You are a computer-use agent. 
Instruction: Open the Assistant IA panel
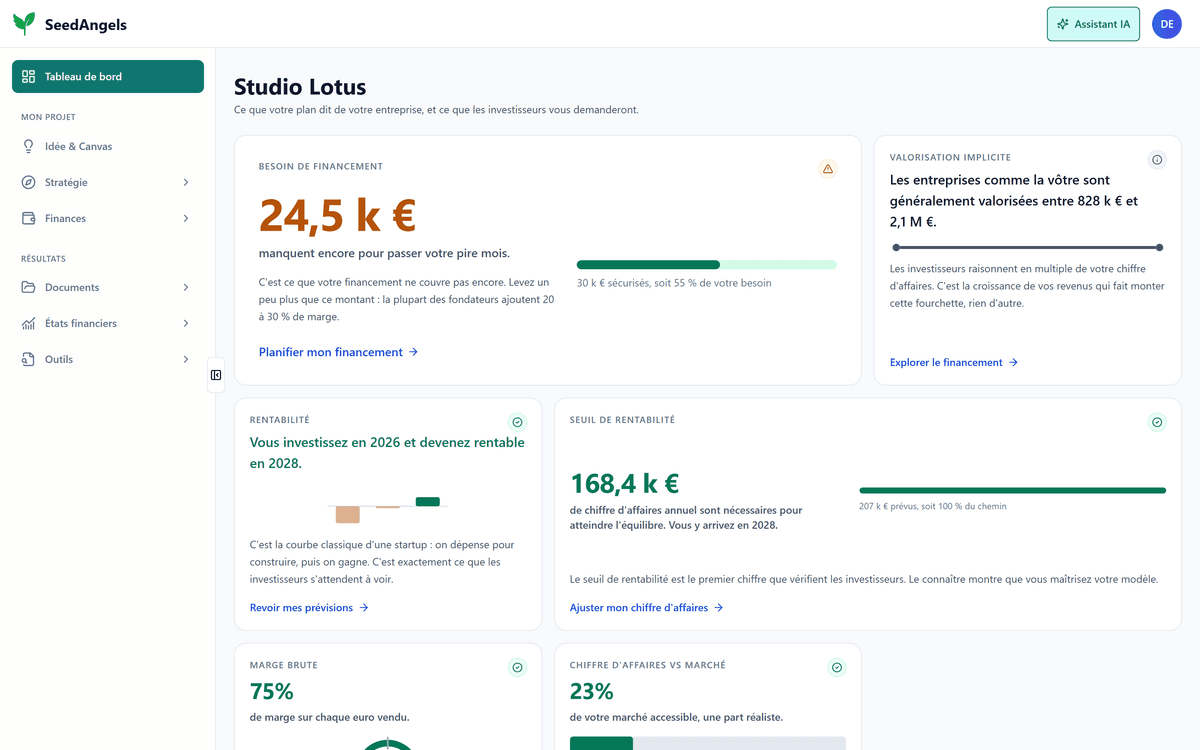pos(1093,24)
